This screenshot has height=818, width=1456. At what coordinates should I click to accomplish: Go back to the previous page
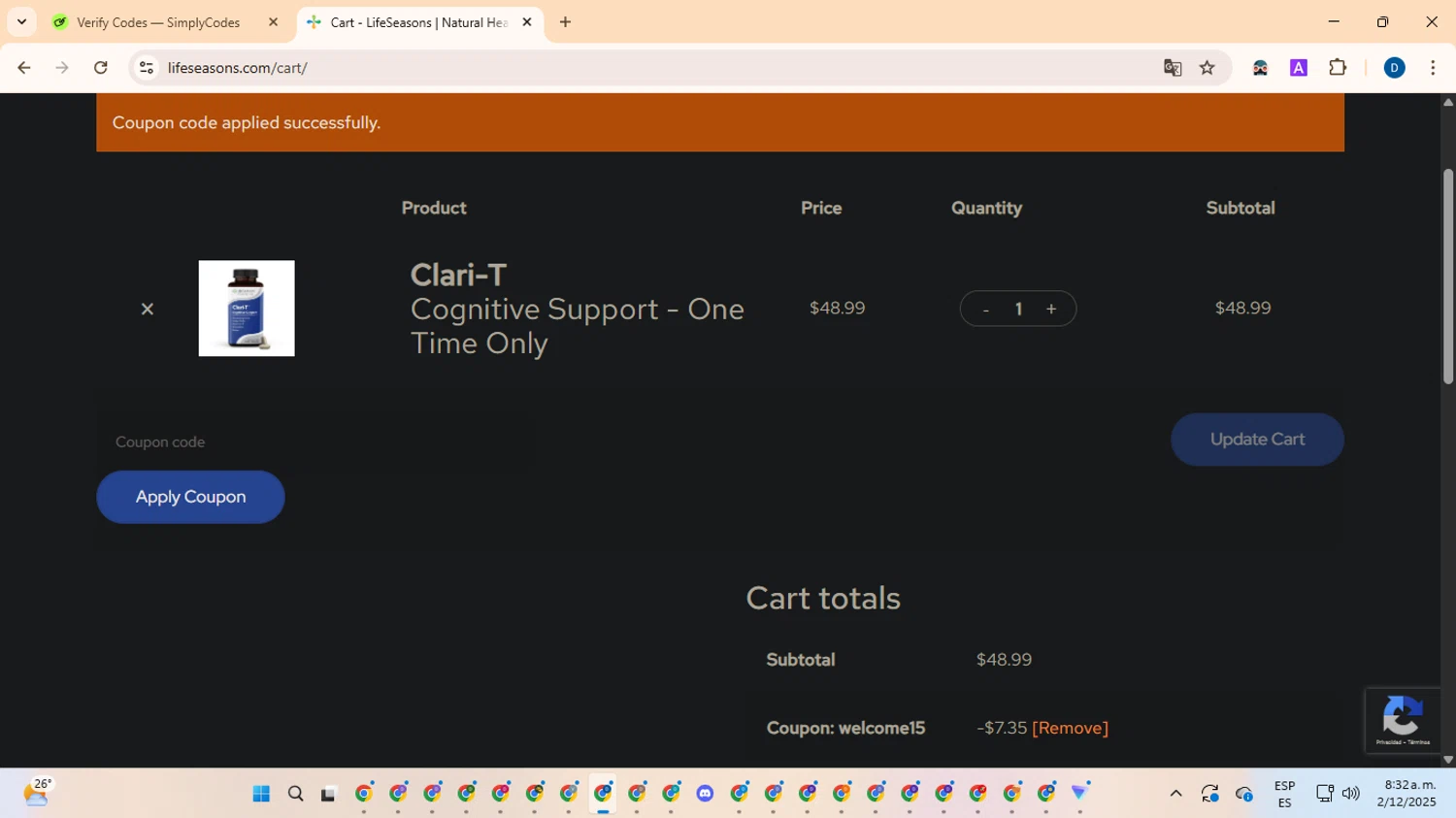point(24,68)
